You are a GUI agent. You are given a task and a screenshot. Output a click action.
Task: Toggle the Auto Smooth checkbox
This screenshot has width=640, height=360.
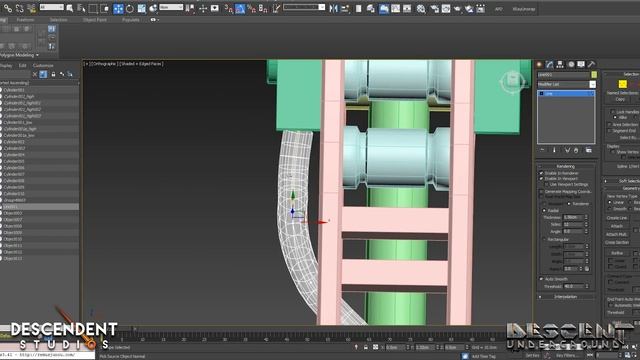[542, 279]
